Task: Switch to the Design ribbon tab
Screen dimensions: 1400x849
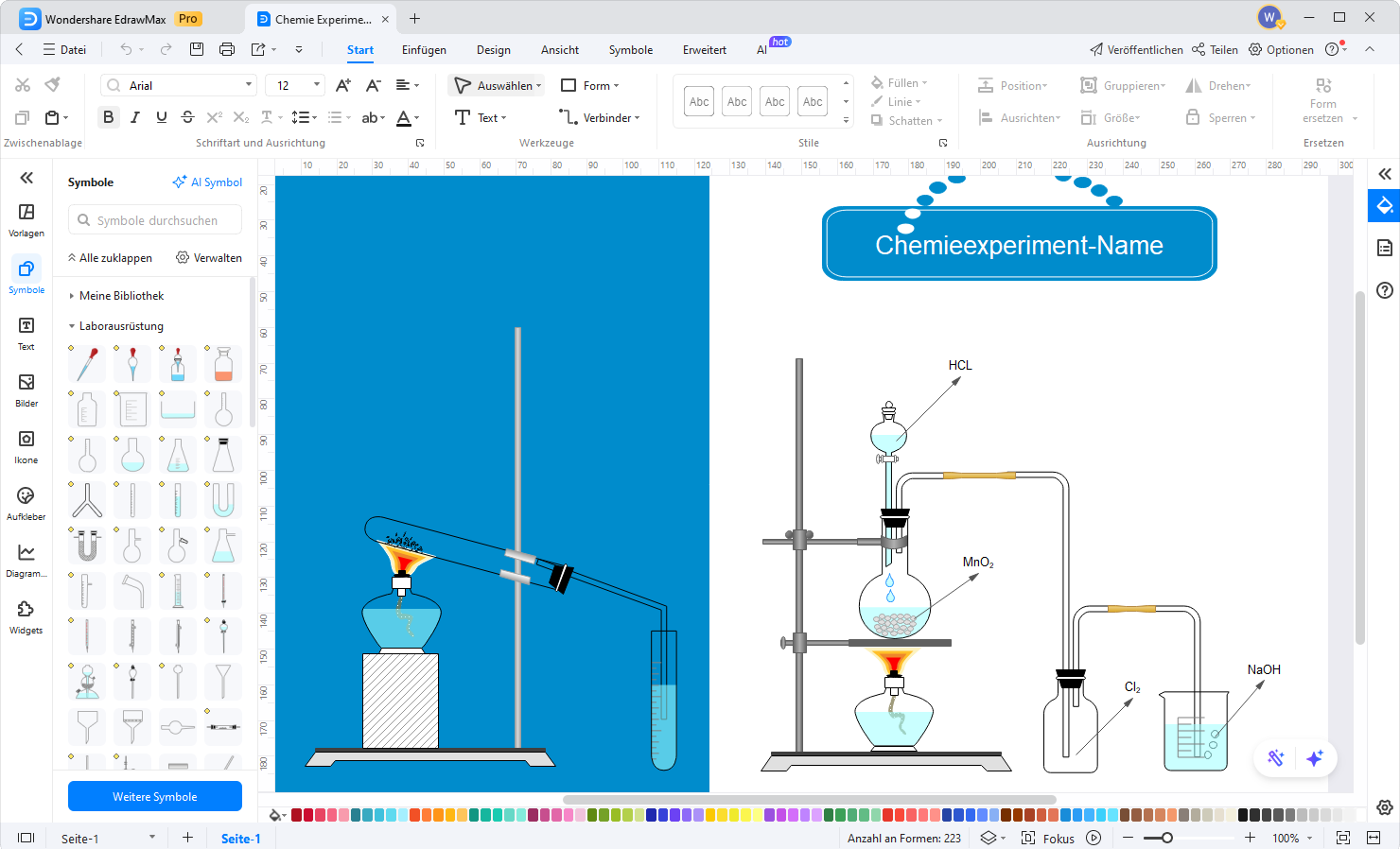Action: pyautogui.click(x=493, y=50)
